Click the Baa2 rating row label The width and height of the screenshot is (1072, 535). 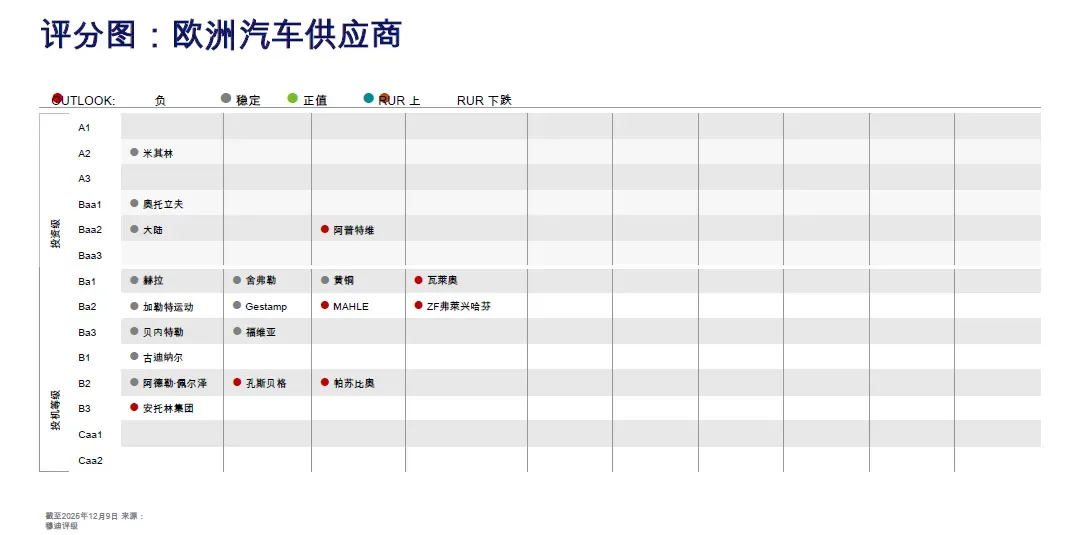[x=90, y=230]
